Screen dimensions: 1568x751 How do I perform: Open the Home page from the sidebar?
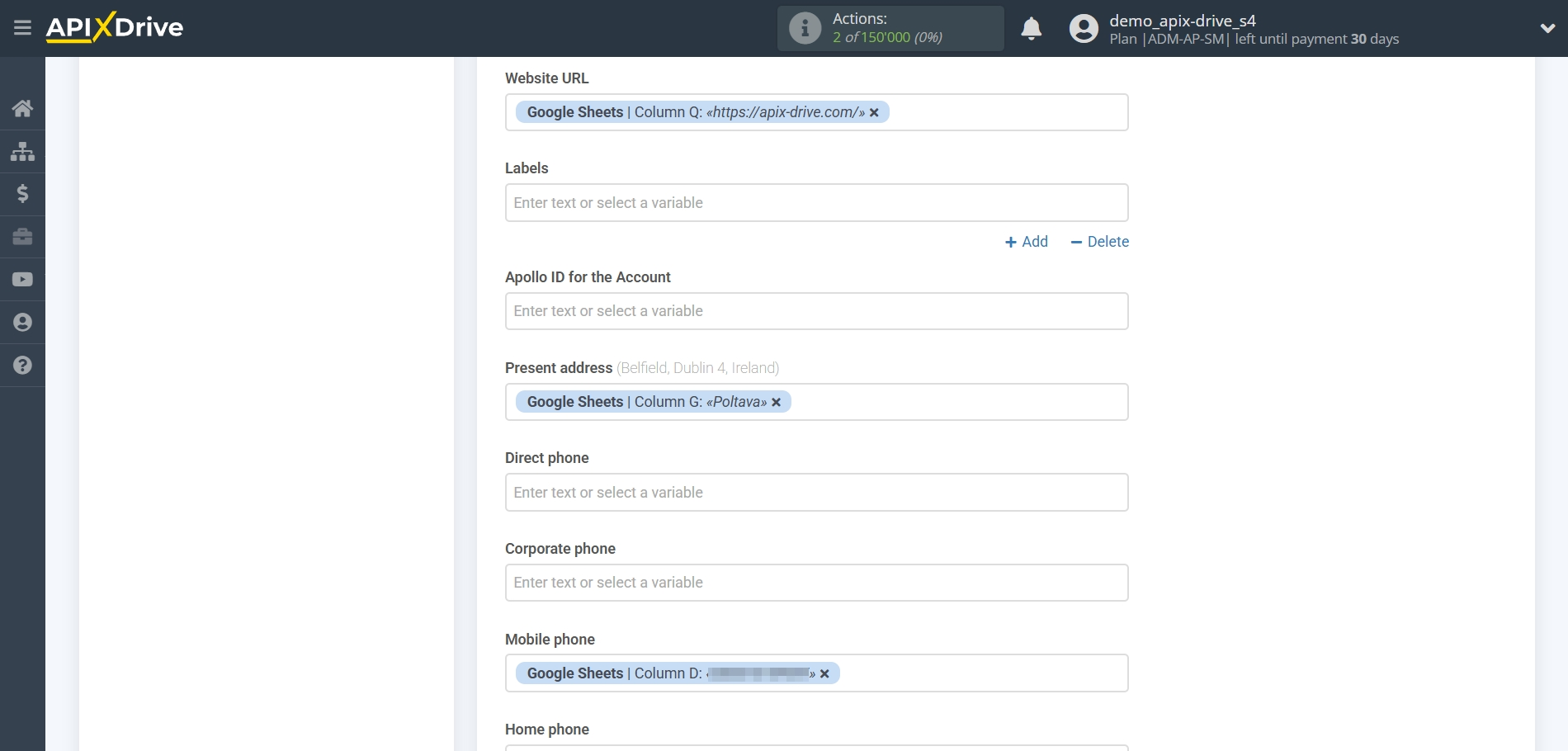[x=22, y=108]
